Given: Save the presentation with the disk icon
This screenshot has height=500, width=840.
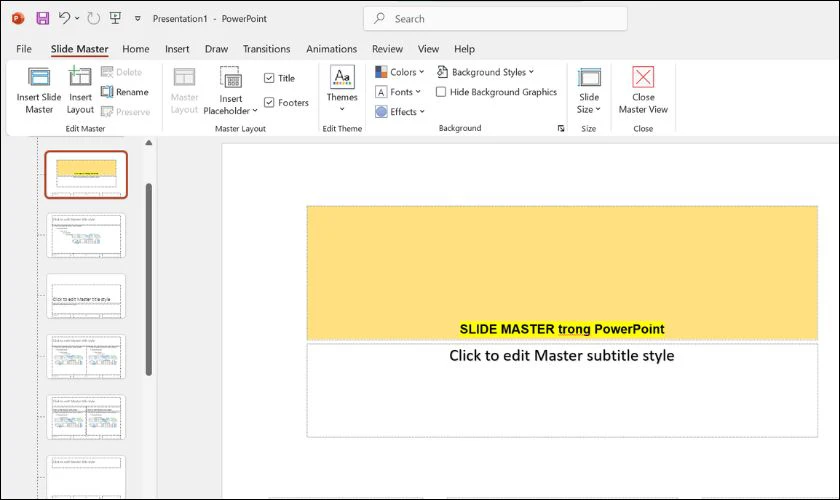Looking at the screenshot, I should [x=42, y=19].
